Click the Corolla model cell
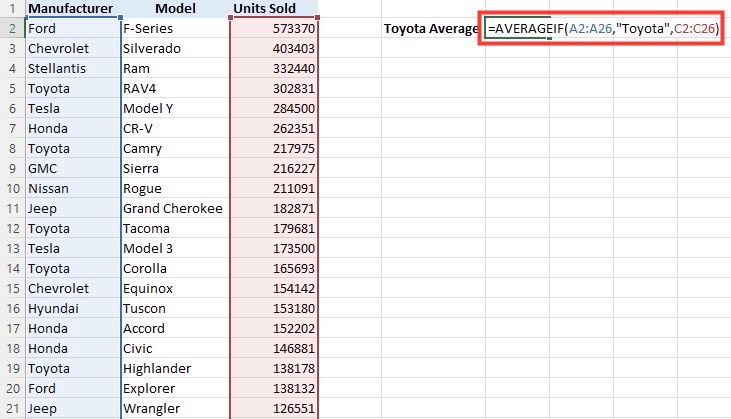The width and height of the screenshot is (731, 419). (x=175, y=268)
